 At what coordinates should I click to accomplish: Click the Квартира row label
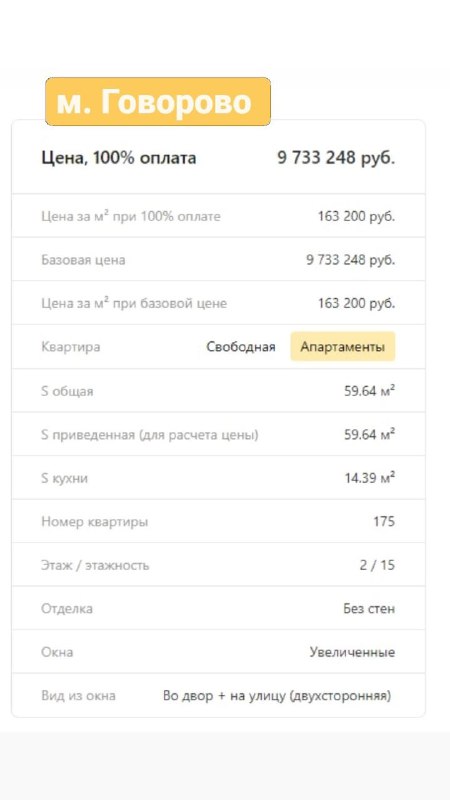point(70,347)
